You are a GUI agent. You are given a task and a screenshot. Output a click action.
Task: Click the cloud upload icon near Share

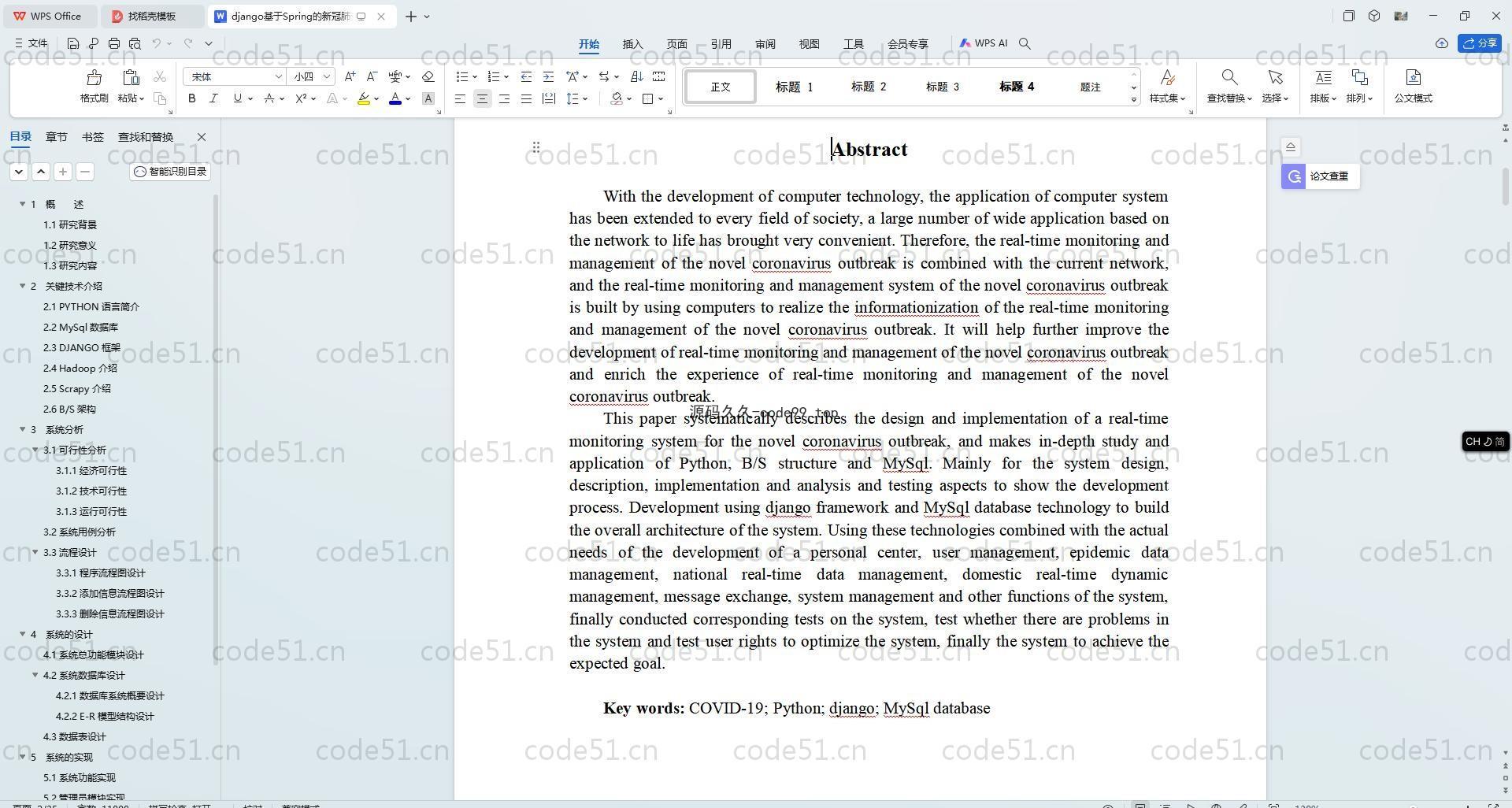pyautogui.click(x=1442, y=43)
